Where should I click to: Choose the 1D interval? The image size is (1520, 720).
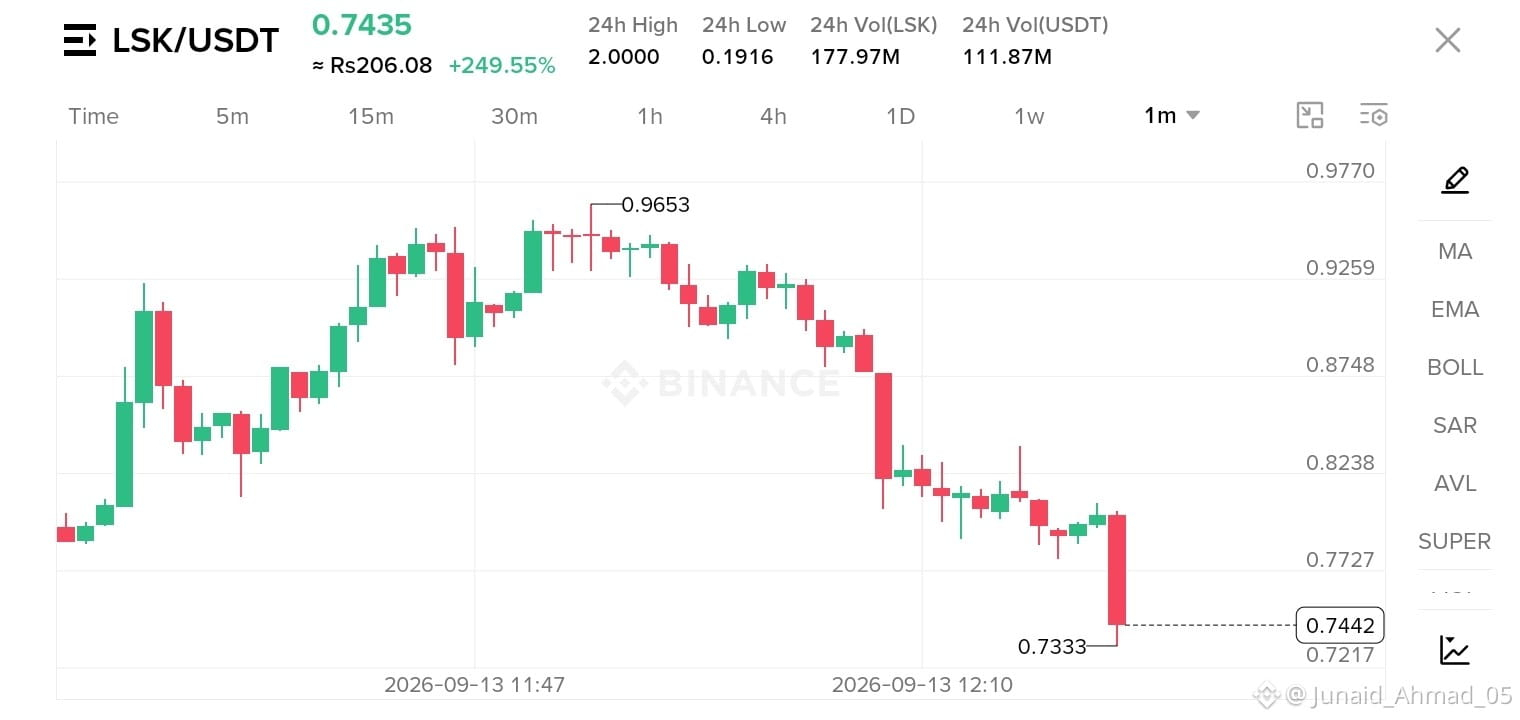[901, 116]
